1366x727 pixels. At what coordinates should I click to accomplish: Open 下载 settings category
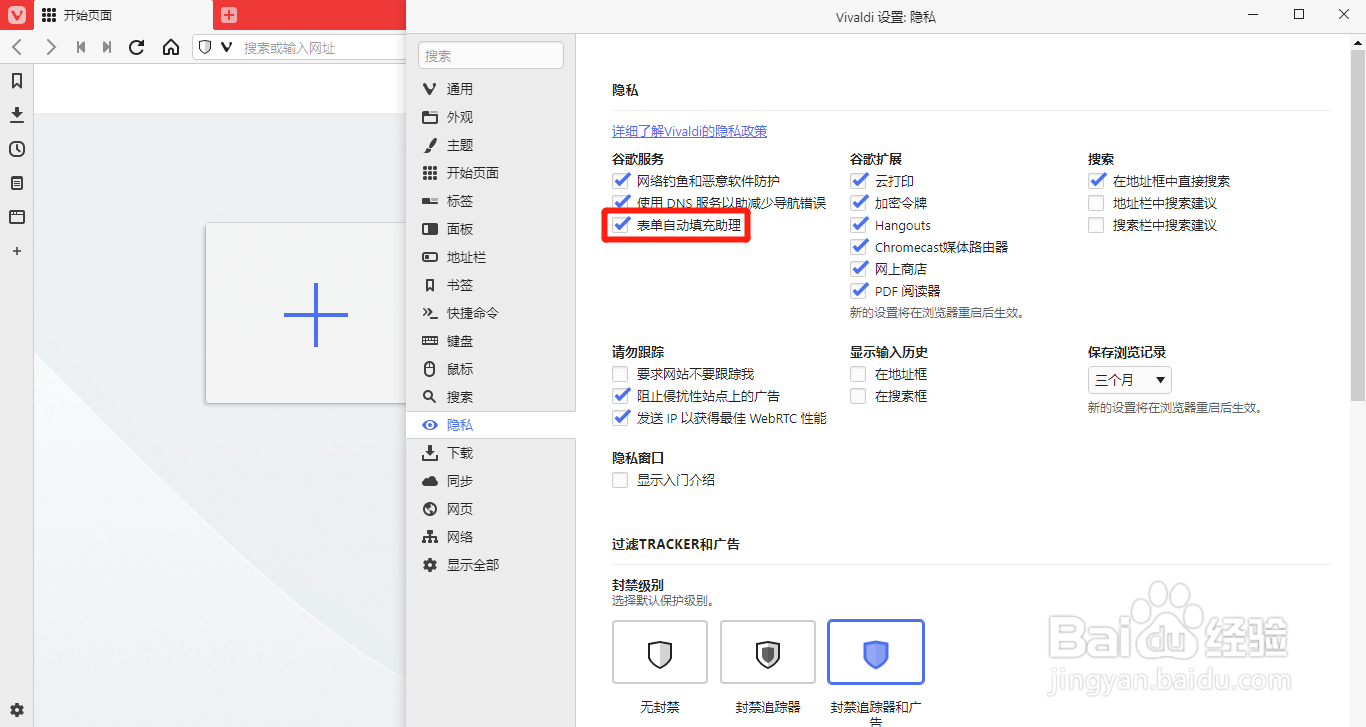coord(490,453)
